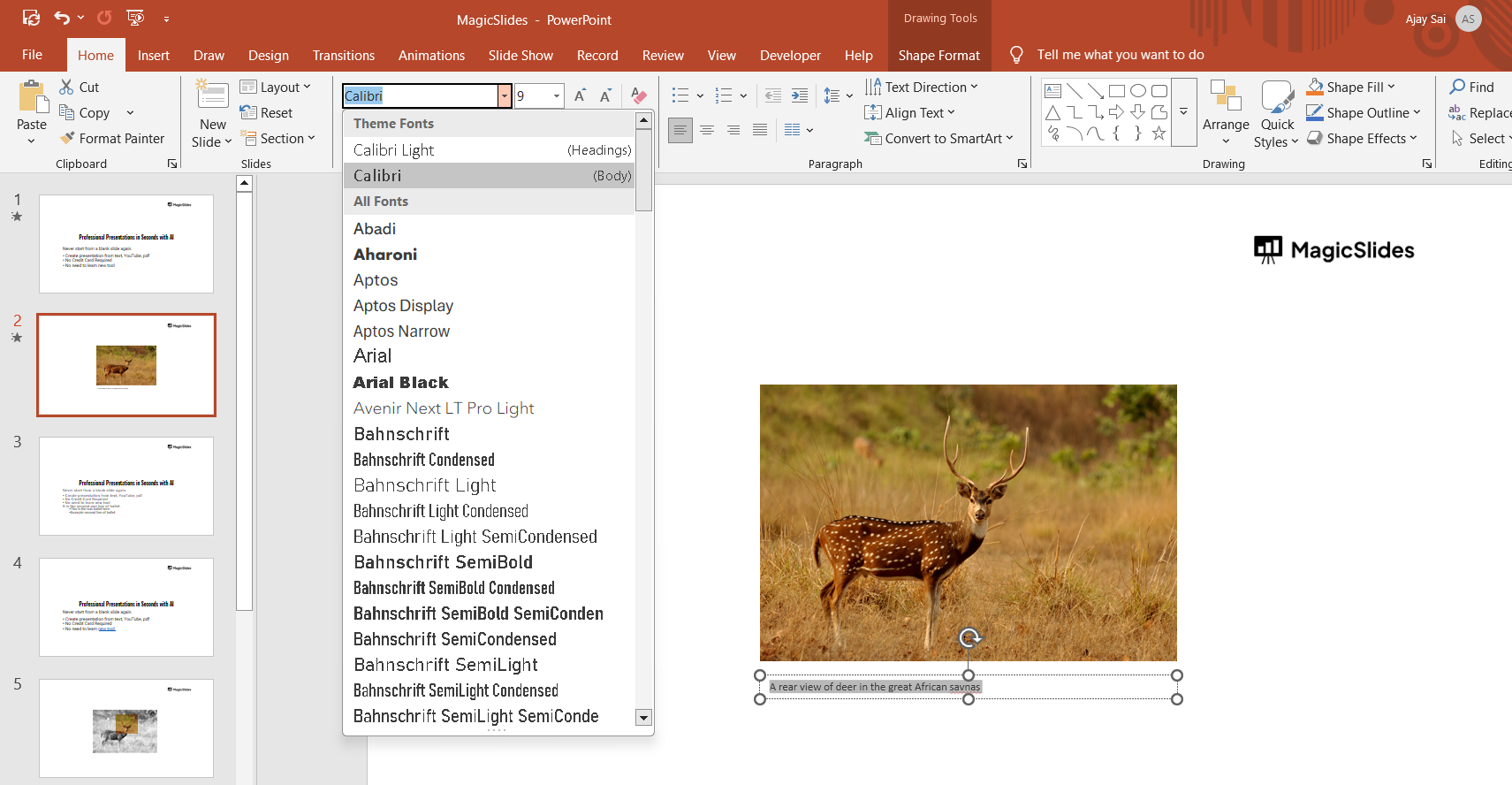Image resolution: width=1512 pixels, height=785 pixels.
Task: Open the font size dropdown
Action: (x=557, y=95)
